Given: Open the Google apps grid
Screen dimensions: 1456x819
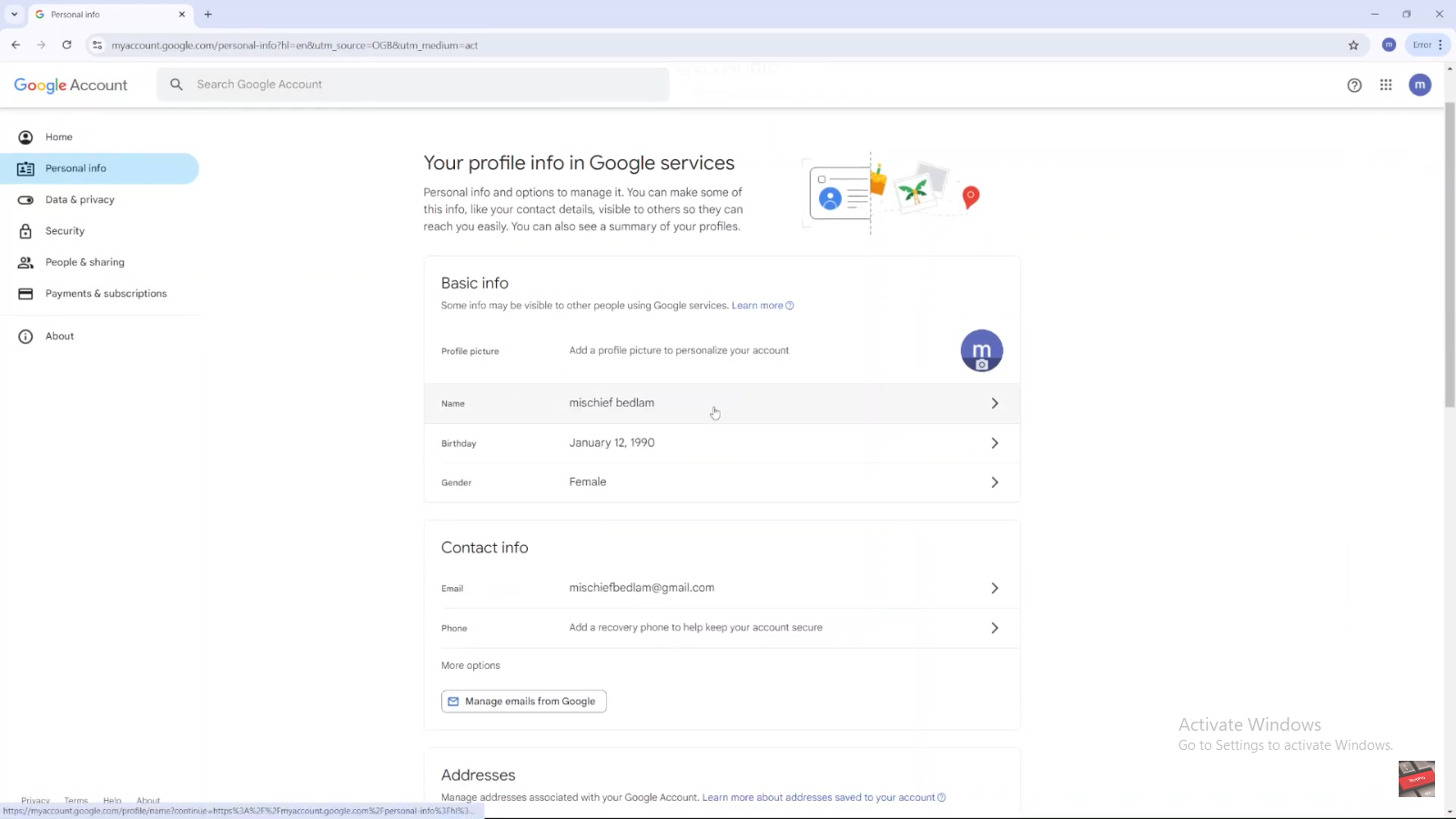Looking at the screenshot, I should [x=1386, y=85].
